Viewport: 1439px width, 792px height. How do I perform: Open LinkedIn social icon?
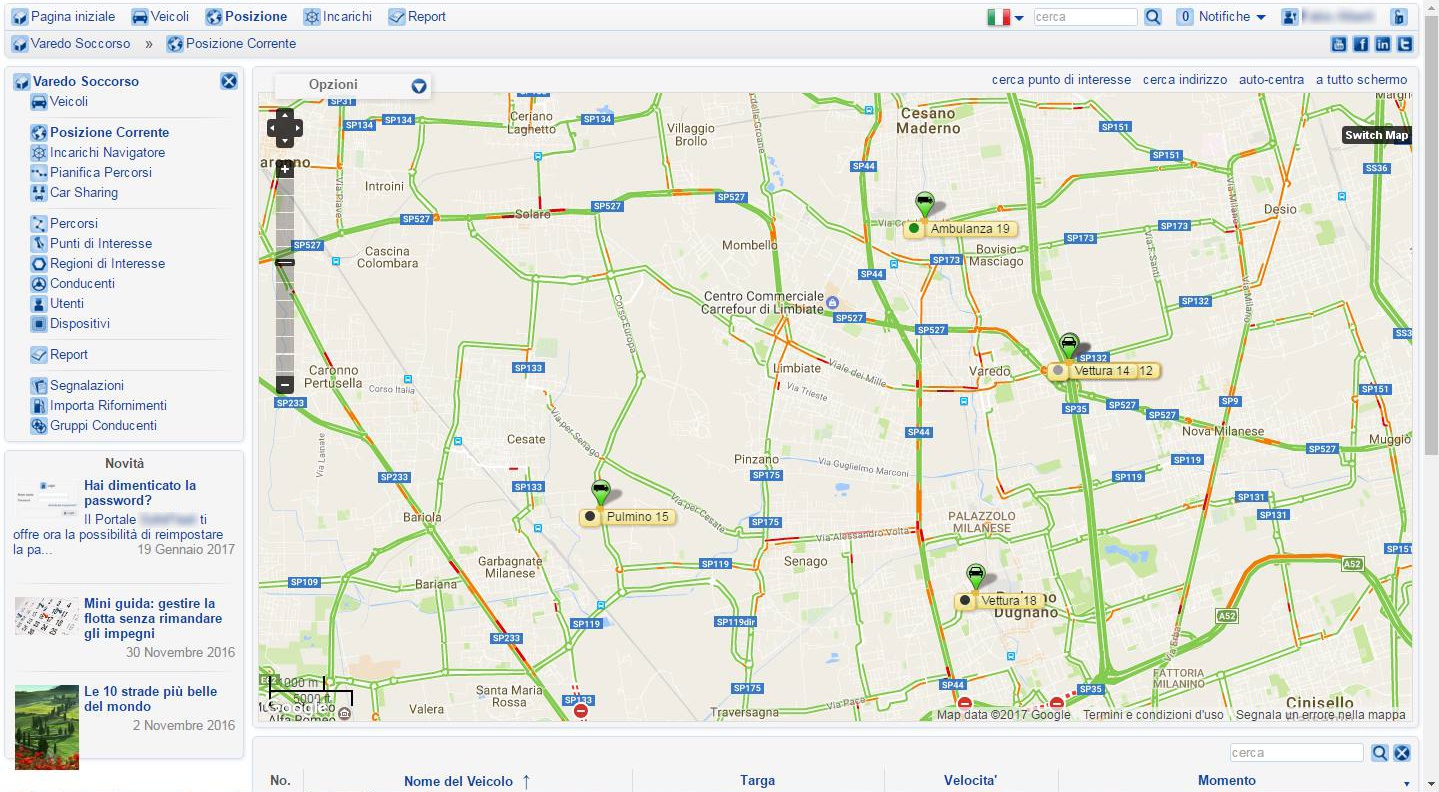click(1383, 44)
